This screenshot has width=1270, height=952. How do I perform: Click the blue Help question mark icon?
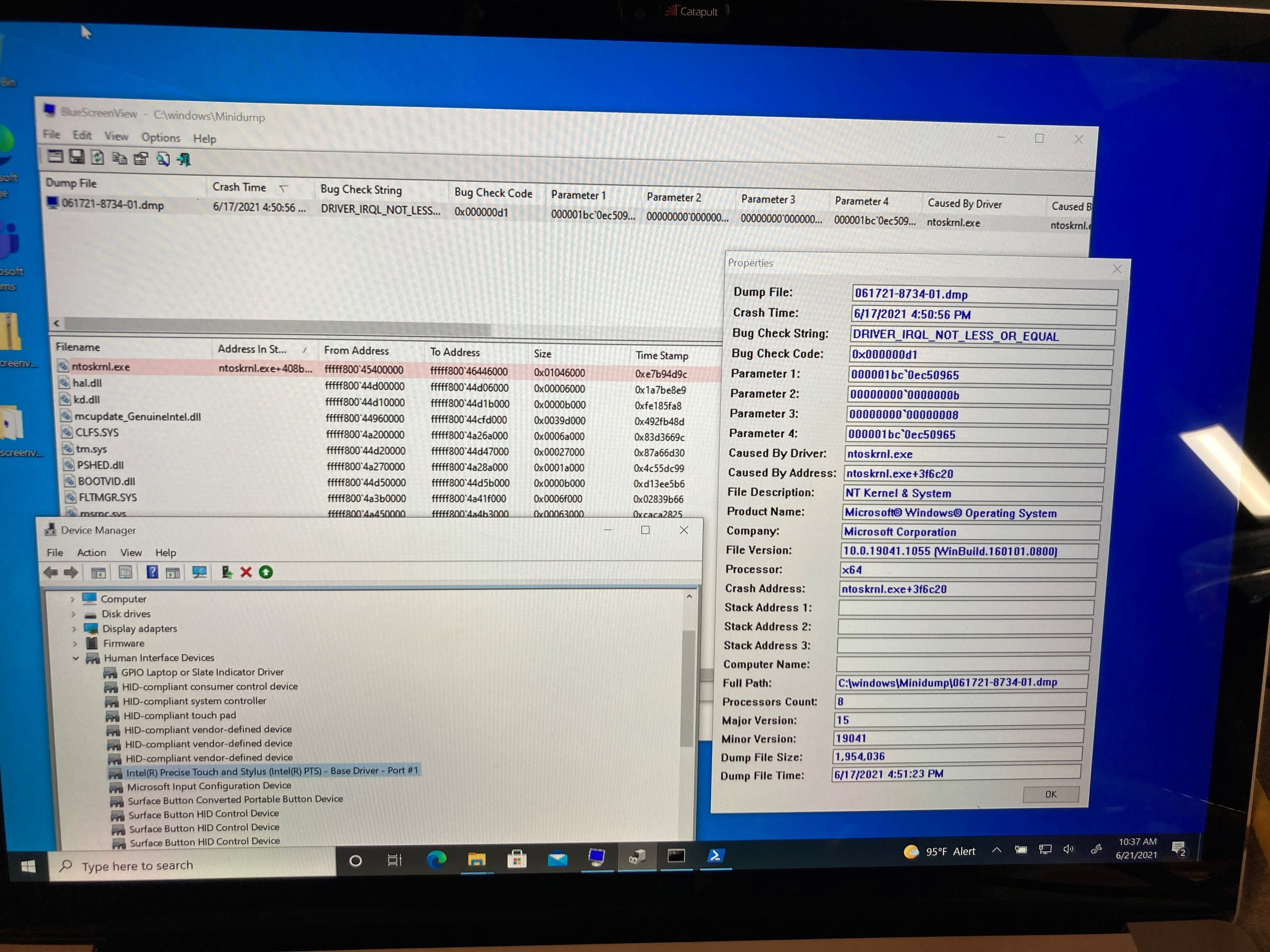click(152, 571)
